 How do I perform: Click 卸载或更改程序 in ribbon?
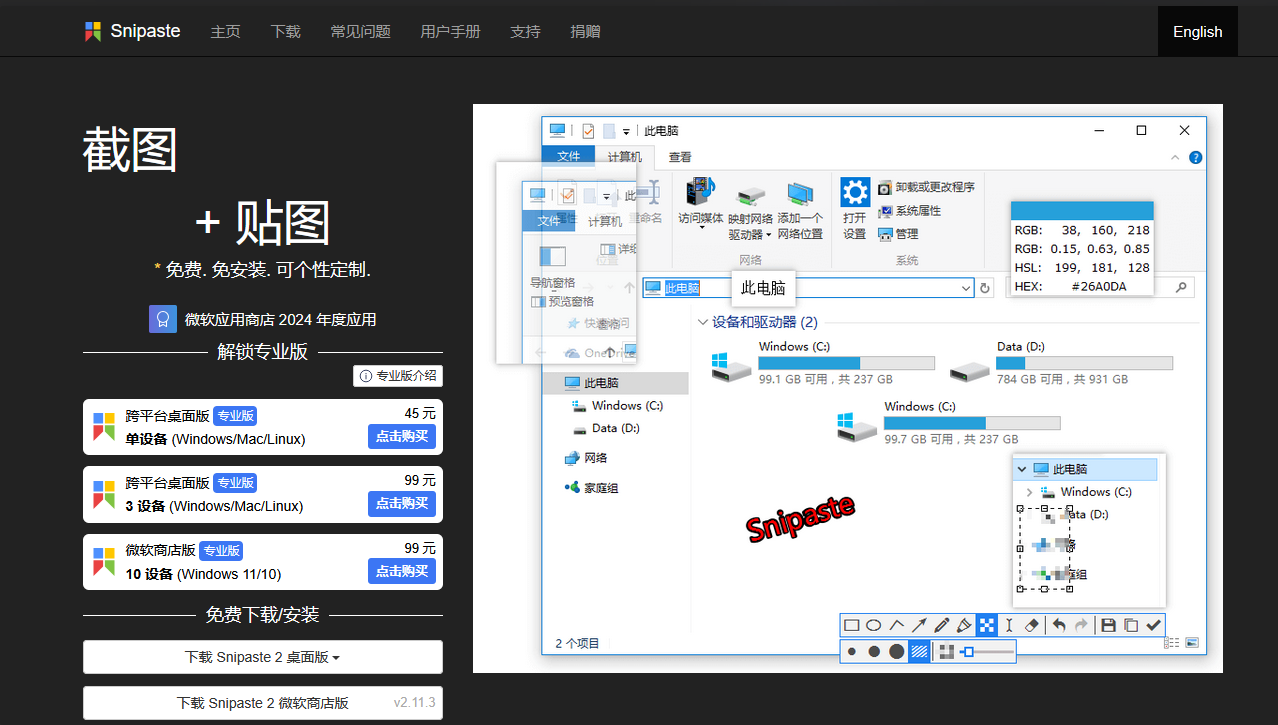pos(926,187)
